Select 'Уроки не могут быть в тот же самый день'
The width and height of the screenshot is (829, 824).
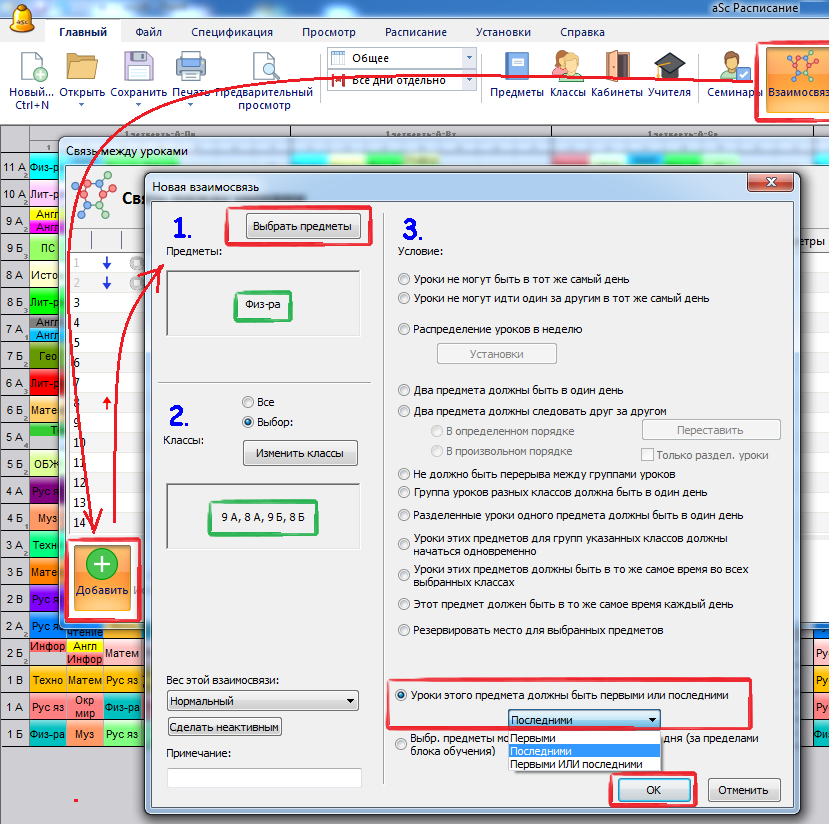click(x=404, y=279)
